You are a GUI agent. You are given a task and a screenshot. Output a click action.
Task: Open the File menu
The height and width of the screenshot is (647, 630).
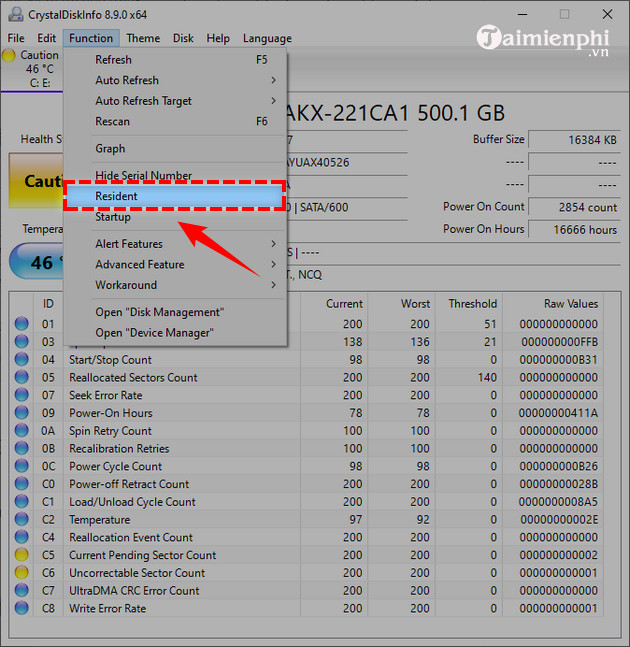point(16,38)
